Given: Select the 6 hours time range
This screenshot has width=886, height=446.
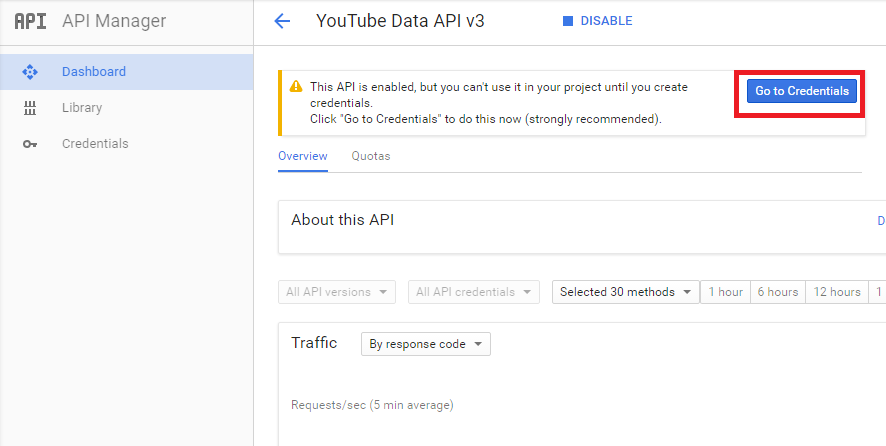Looking at the screenshot, I should tap(777, 292).
